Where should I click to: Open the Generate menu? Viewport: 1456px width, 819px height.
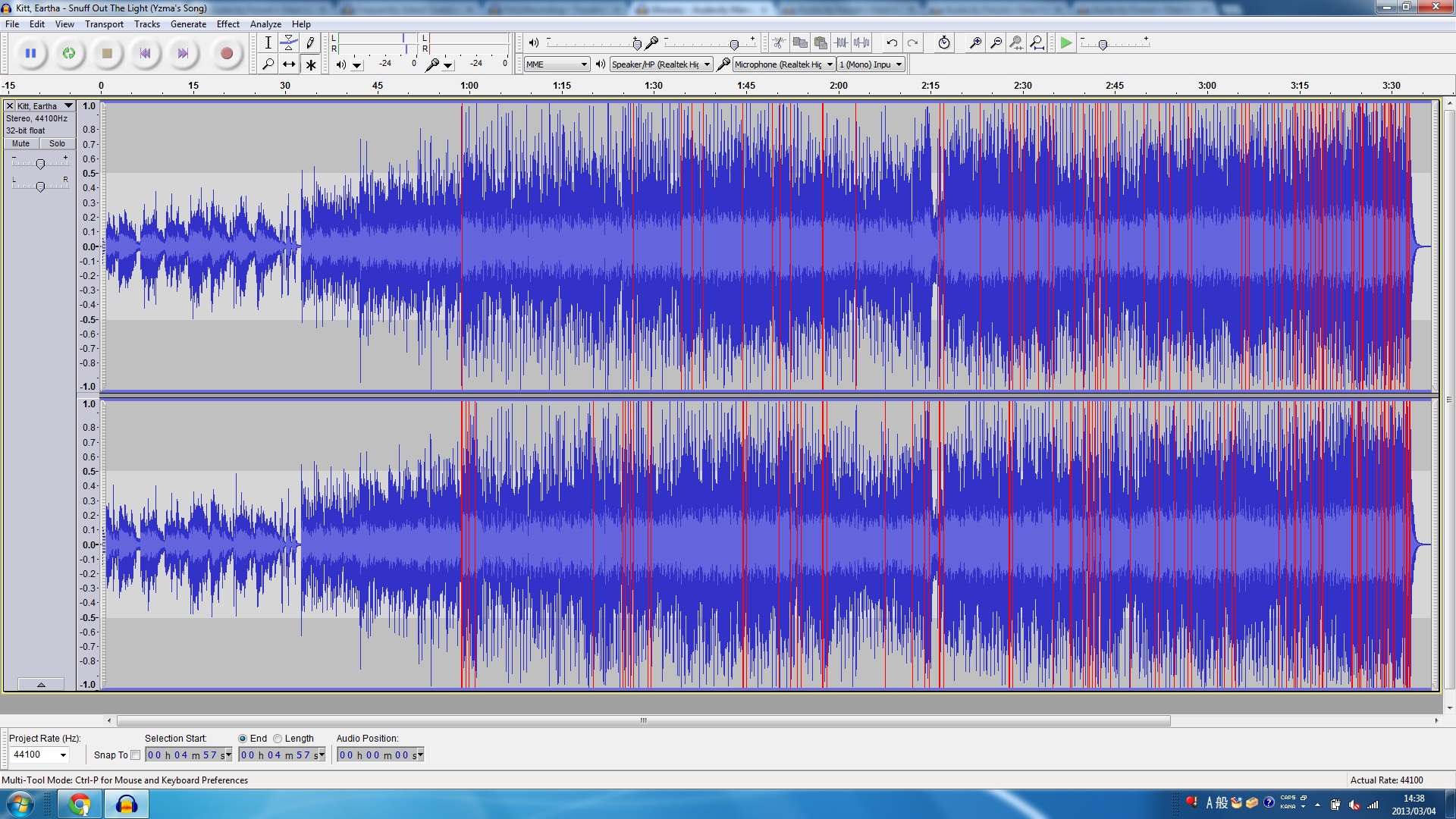tap(188, 24)
